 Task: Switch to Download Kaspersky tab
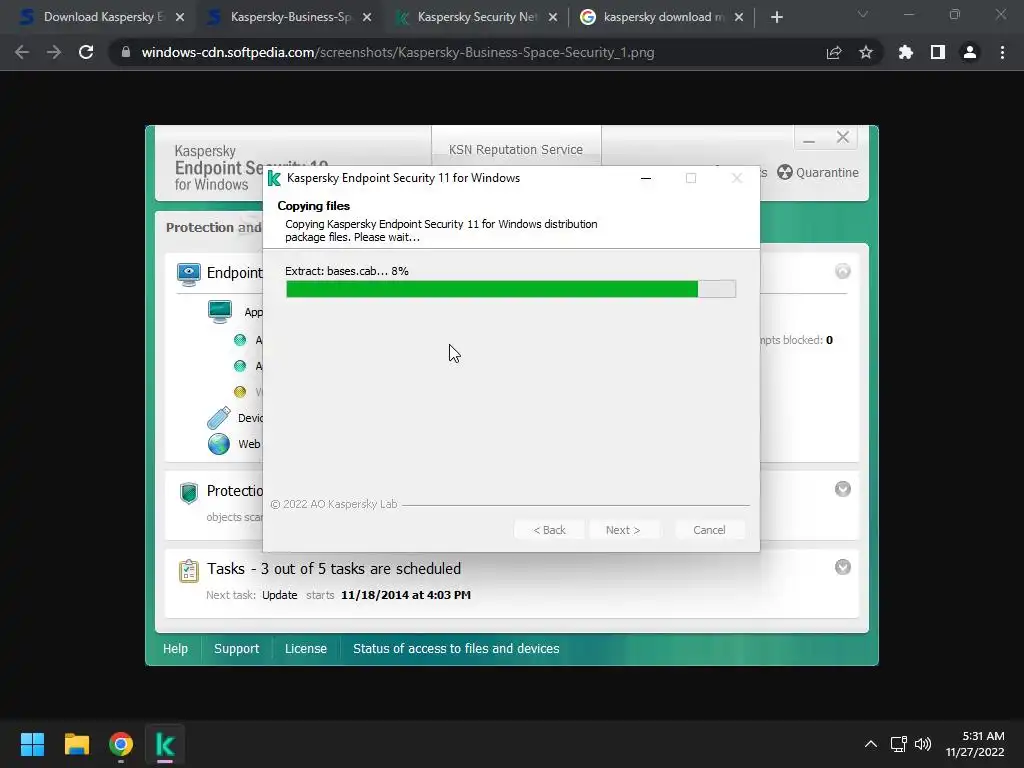(x=101, y=17)
